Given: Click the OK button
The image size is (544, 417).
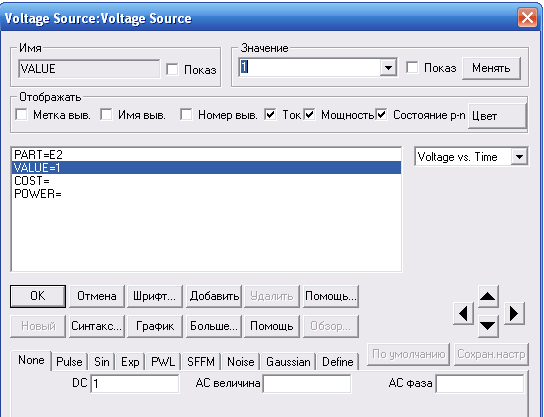Looking at the screenshot, I should (38, 296).
